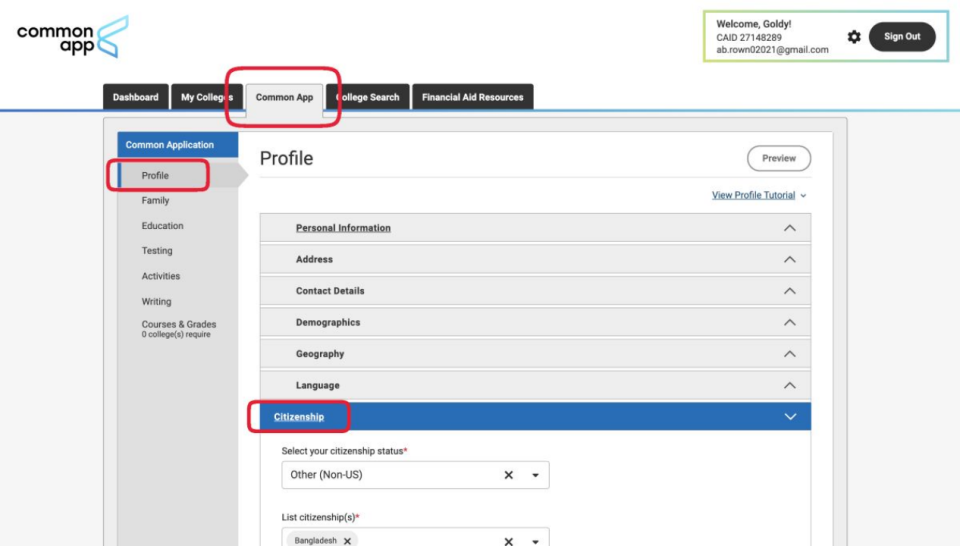Go to the Testing sidebar section

coord(157,251)
